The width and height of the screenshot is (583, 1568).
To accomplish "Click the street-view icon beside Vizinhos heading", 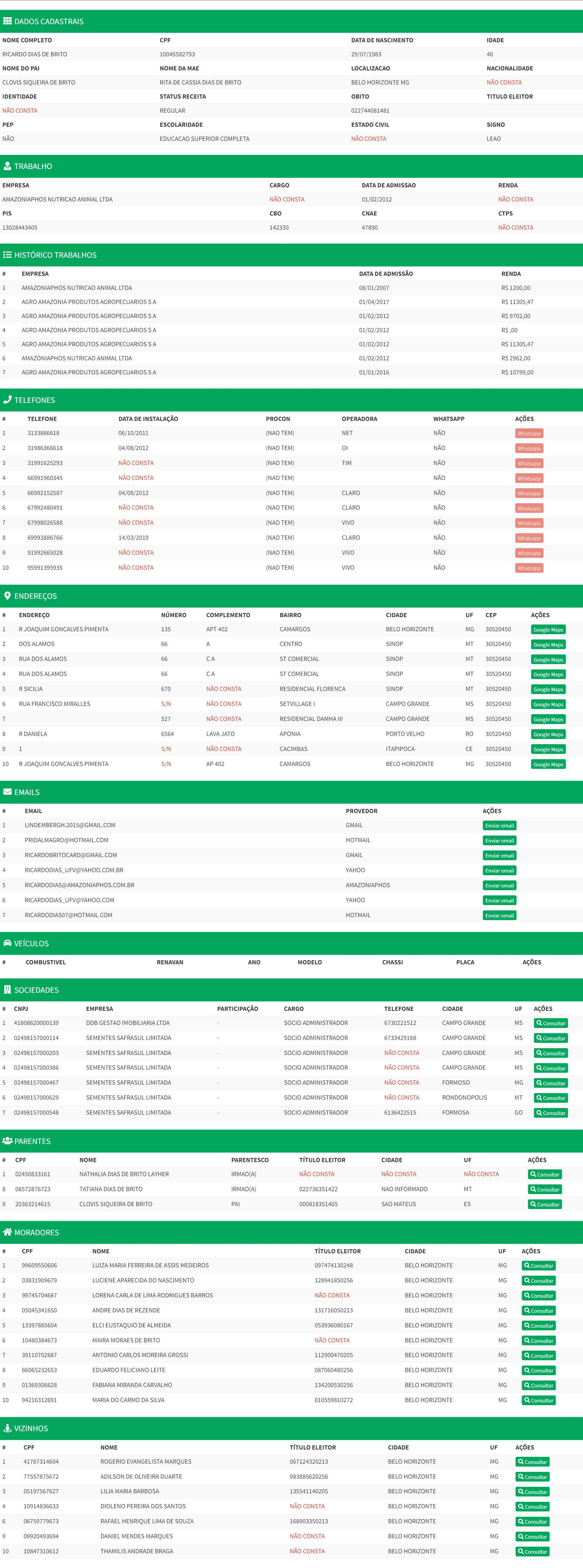I will point(7,1428).
